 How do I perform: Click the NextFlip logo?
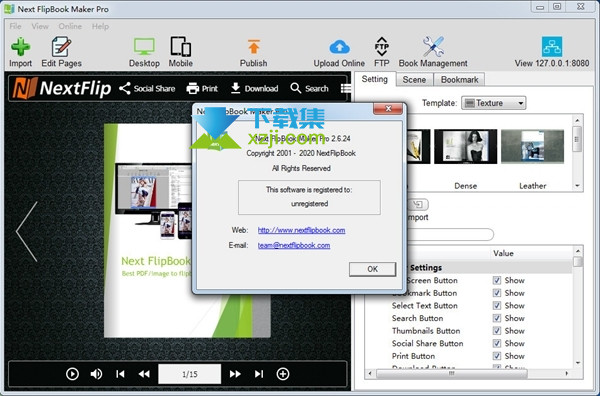pyautogui.click(x=62, y=88)
